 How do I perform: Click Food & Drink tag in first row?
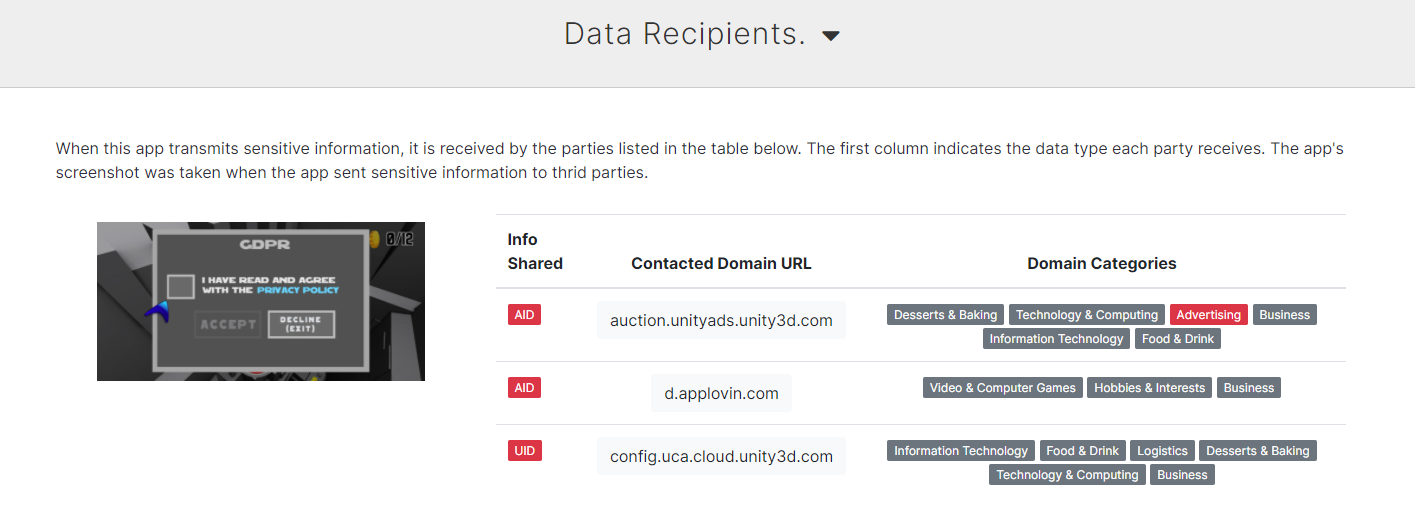1177,339
